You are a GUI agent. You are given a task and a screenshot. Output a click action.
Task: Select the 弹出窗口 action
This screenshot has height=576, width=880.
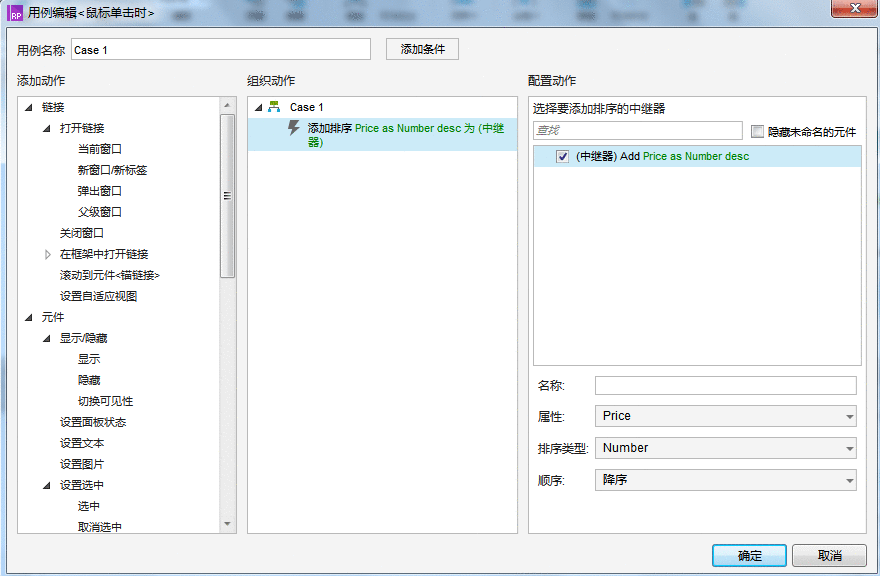(99, 191)
